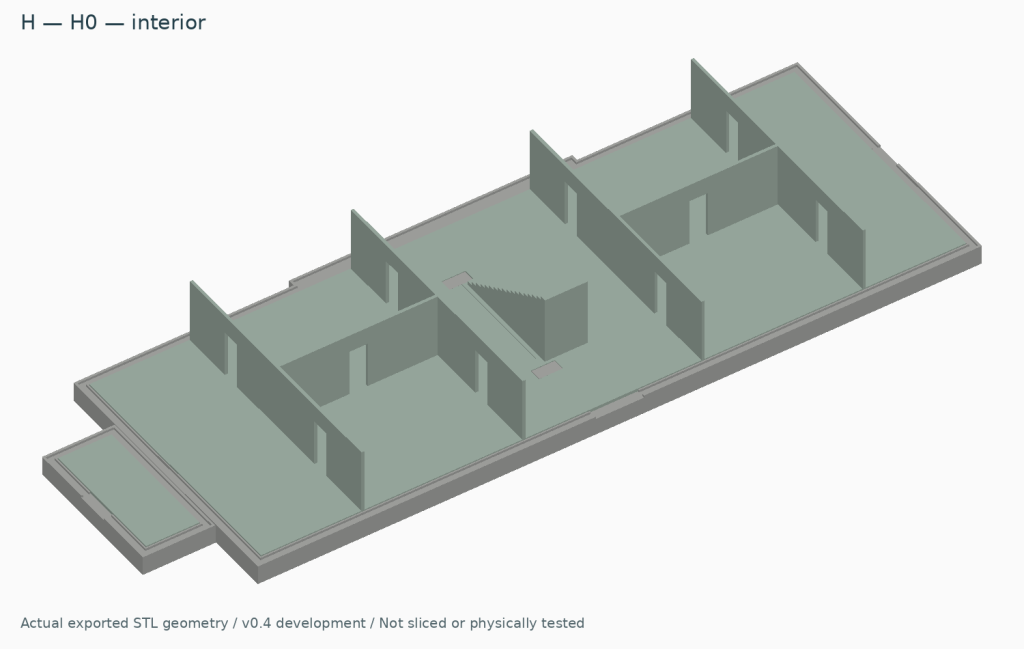Click the title text "H — H0 — interior"
Image resolution: width=1024 pixels, height=649 pixels.
[113, 22]
